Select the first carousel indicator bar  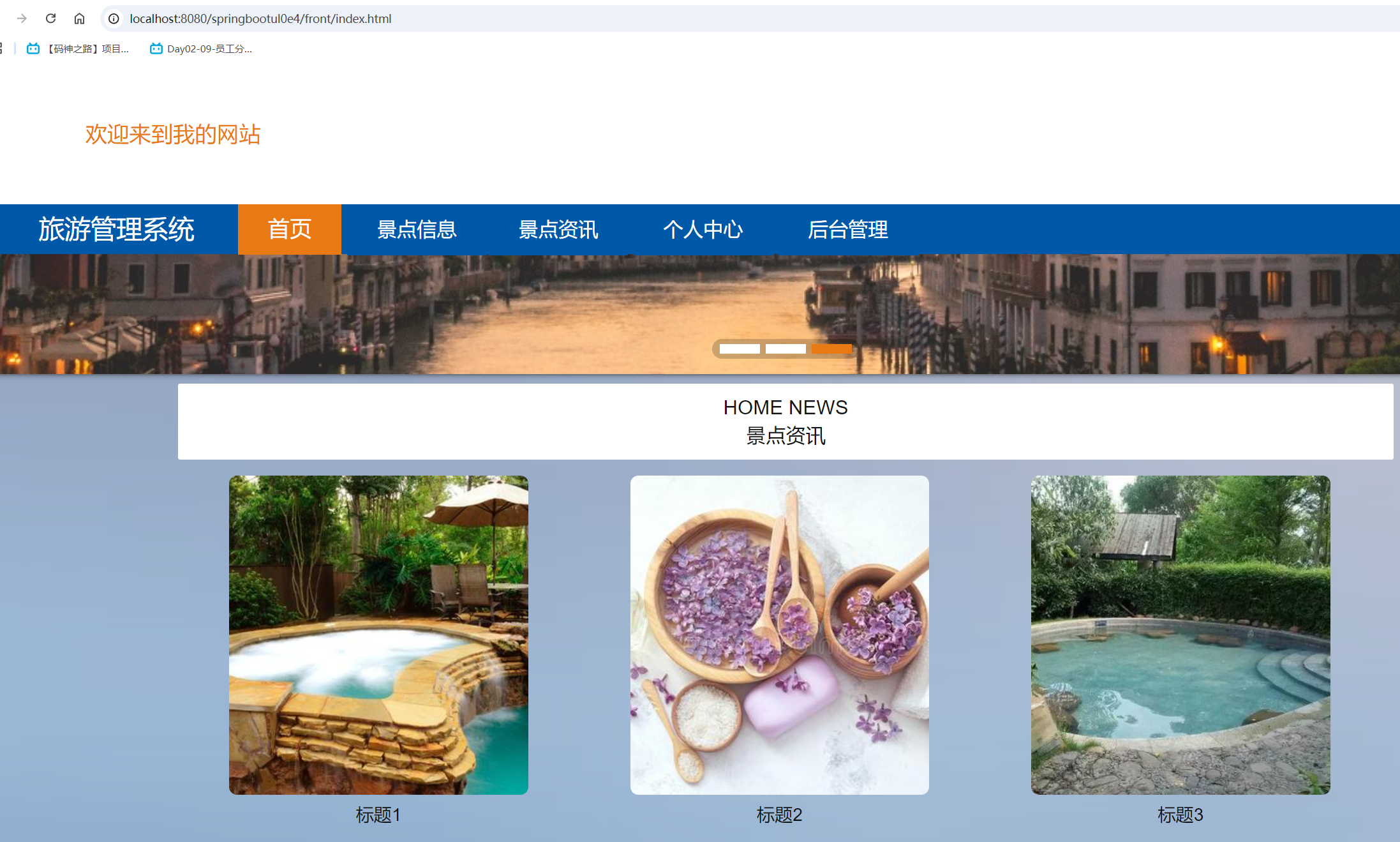[x=740, y=349]
